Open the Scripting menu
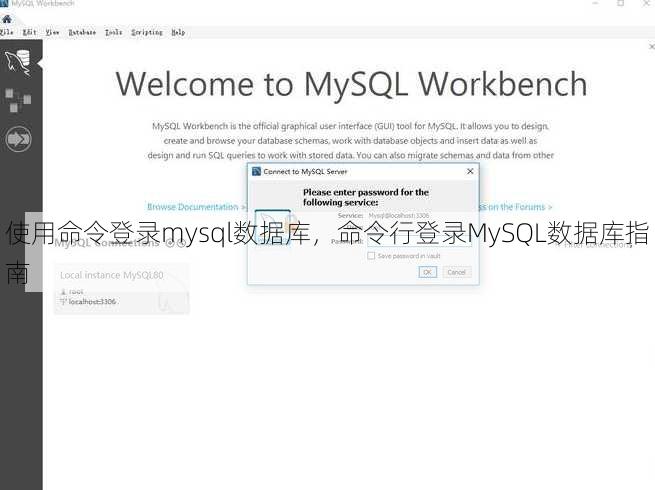The image size is (655, 490). point(147,32)
